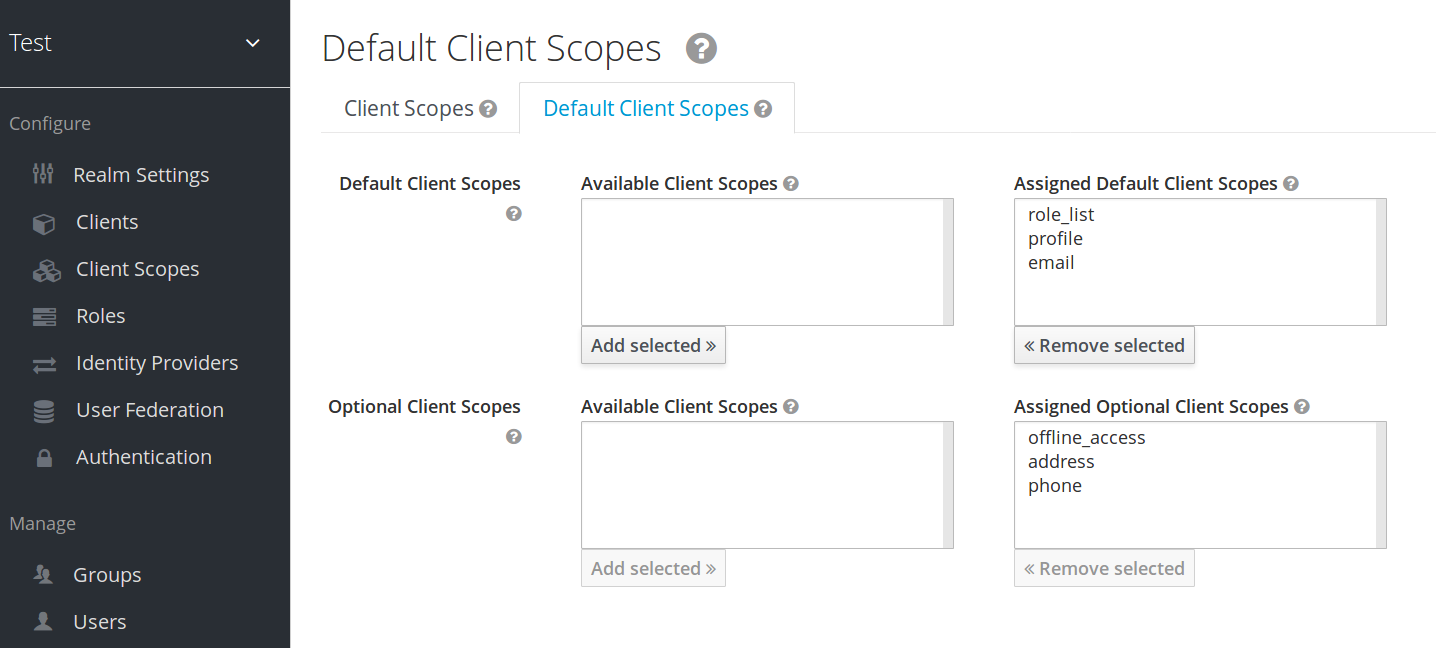This screenshot has width=1436, height=648.
Task: Click help icon under Optional Client Scopes label
Action: (x=514, y=437)
